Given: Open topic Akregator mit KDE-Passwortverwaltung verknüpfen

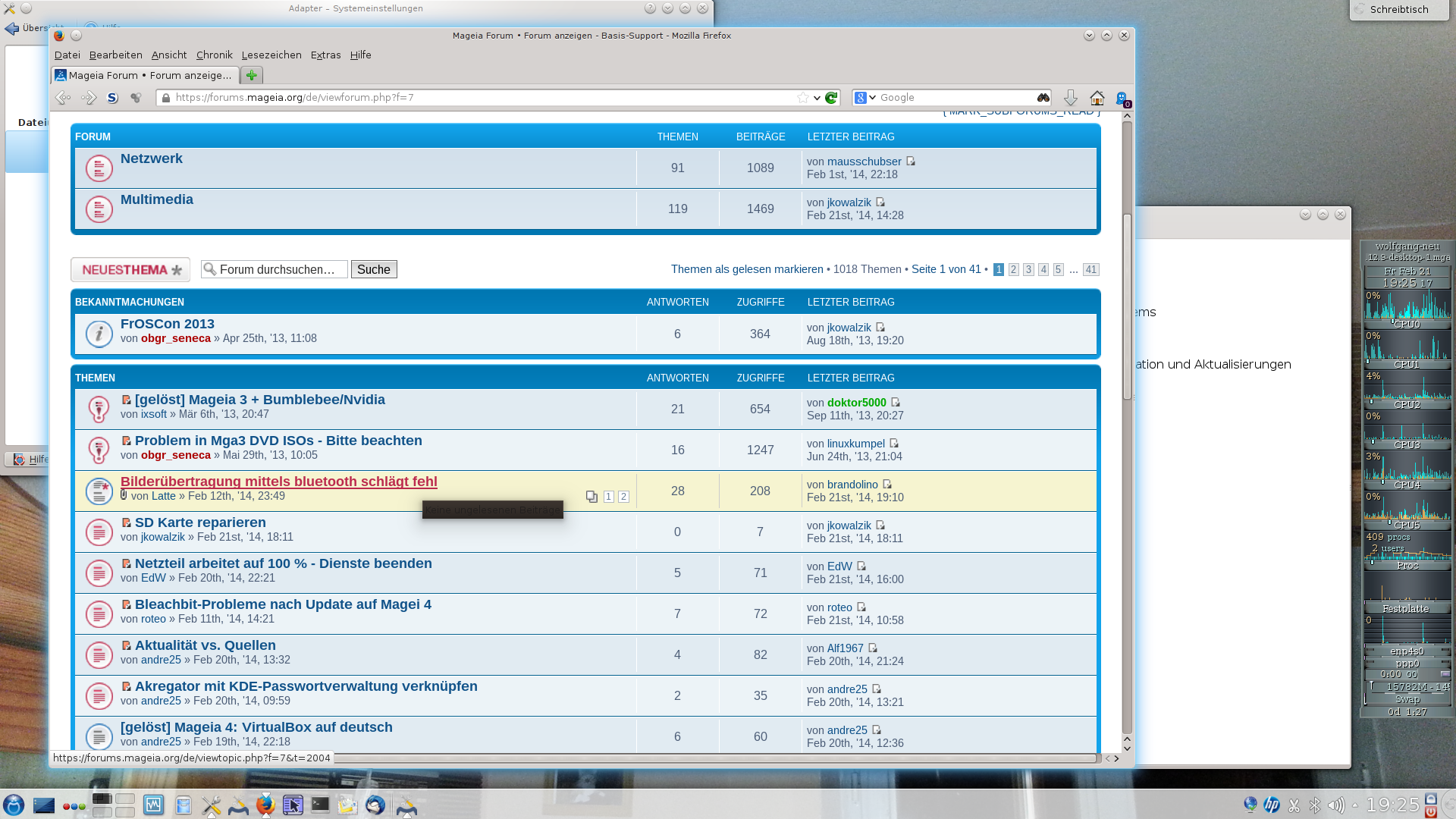Looking at the screenshot, I should pyautogui.click(x=306, y=686).
